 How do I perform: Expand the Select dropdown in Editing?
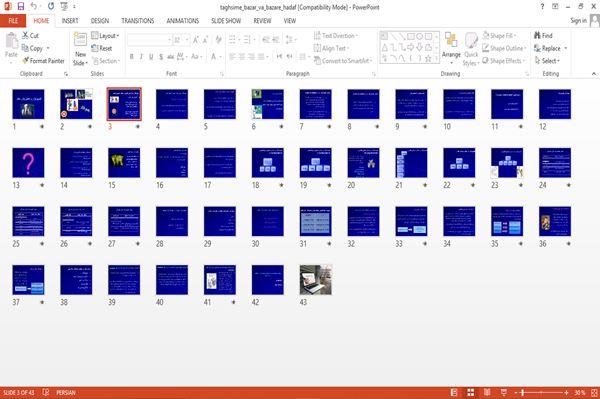coord(547,61)
